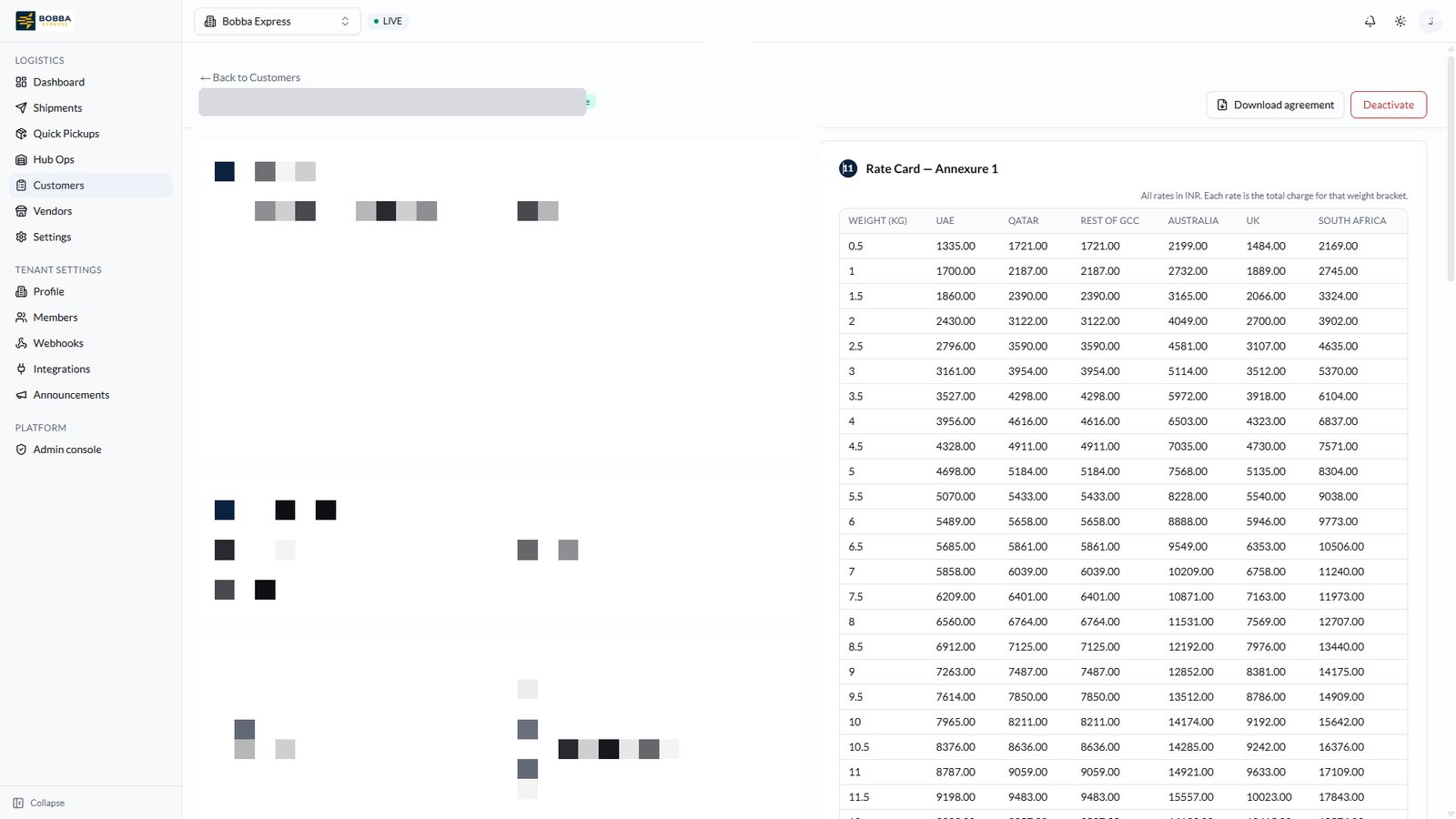Viewport: 1456px width, 819px height.
Task: Click weight row 10.5 cell
Action: pos(859,747)
